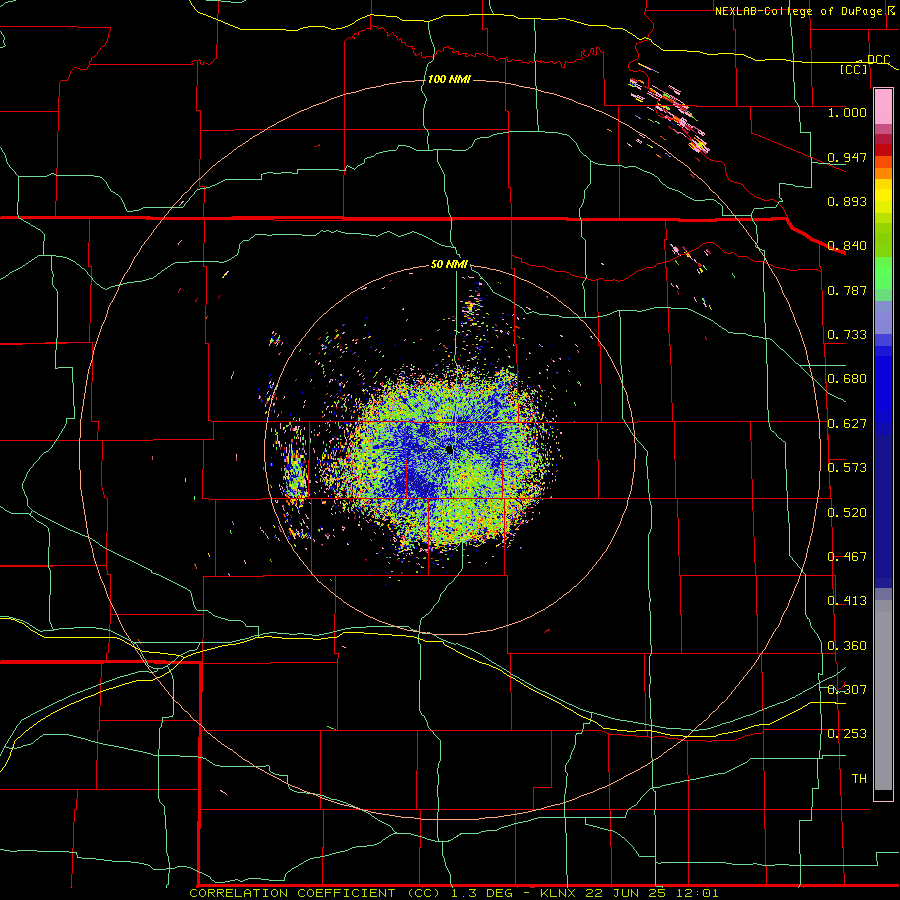Click the dark red swatch on the color bar

coord(883,150)
